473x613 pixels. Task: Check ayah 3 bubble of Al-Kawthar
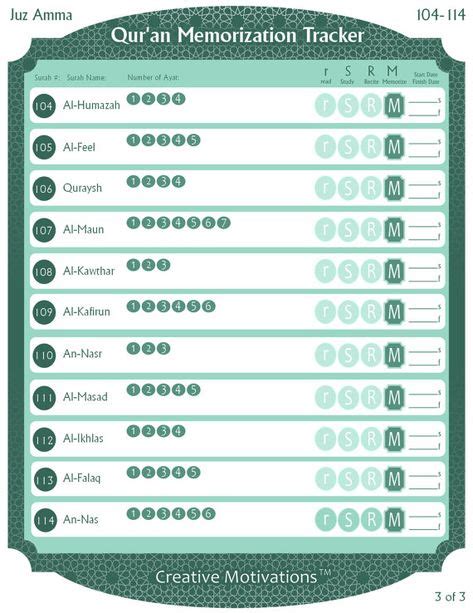(163, 265)
